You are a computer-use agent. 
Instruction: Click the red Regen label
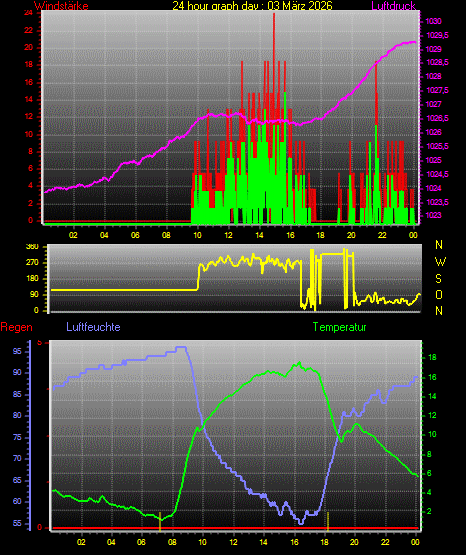[x=16, y=327]
